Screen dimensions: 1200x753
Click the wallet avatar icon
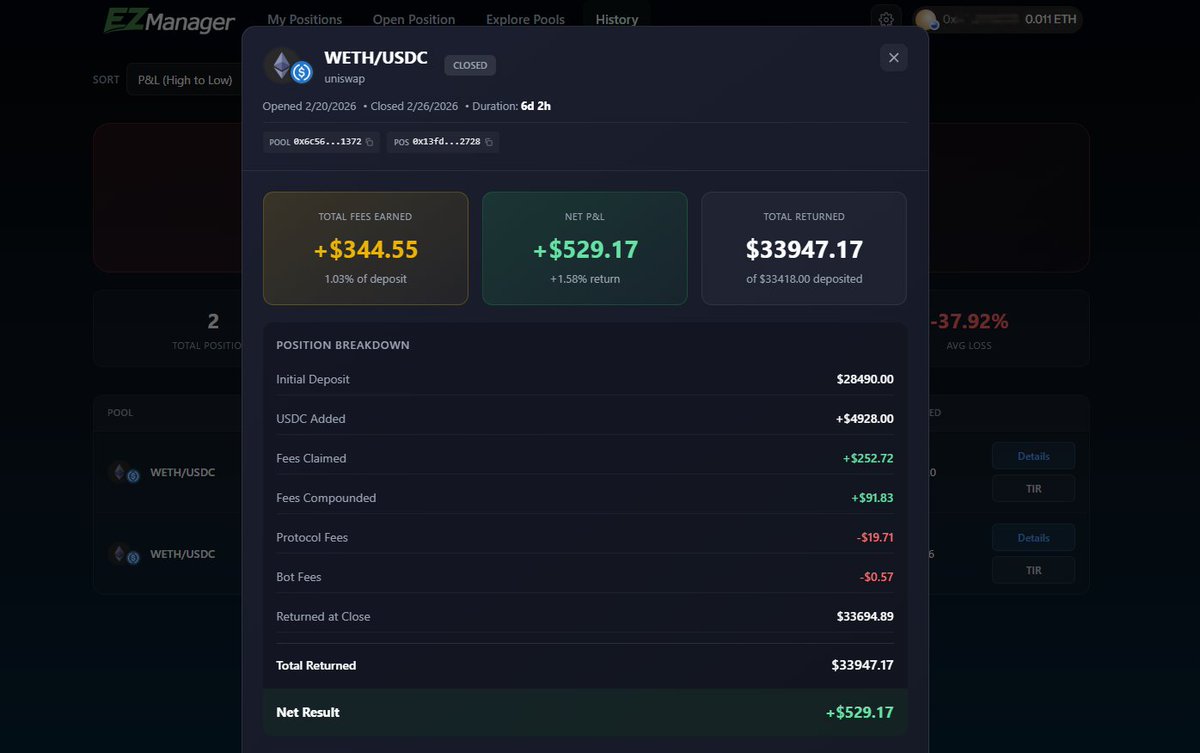point(926,20)
